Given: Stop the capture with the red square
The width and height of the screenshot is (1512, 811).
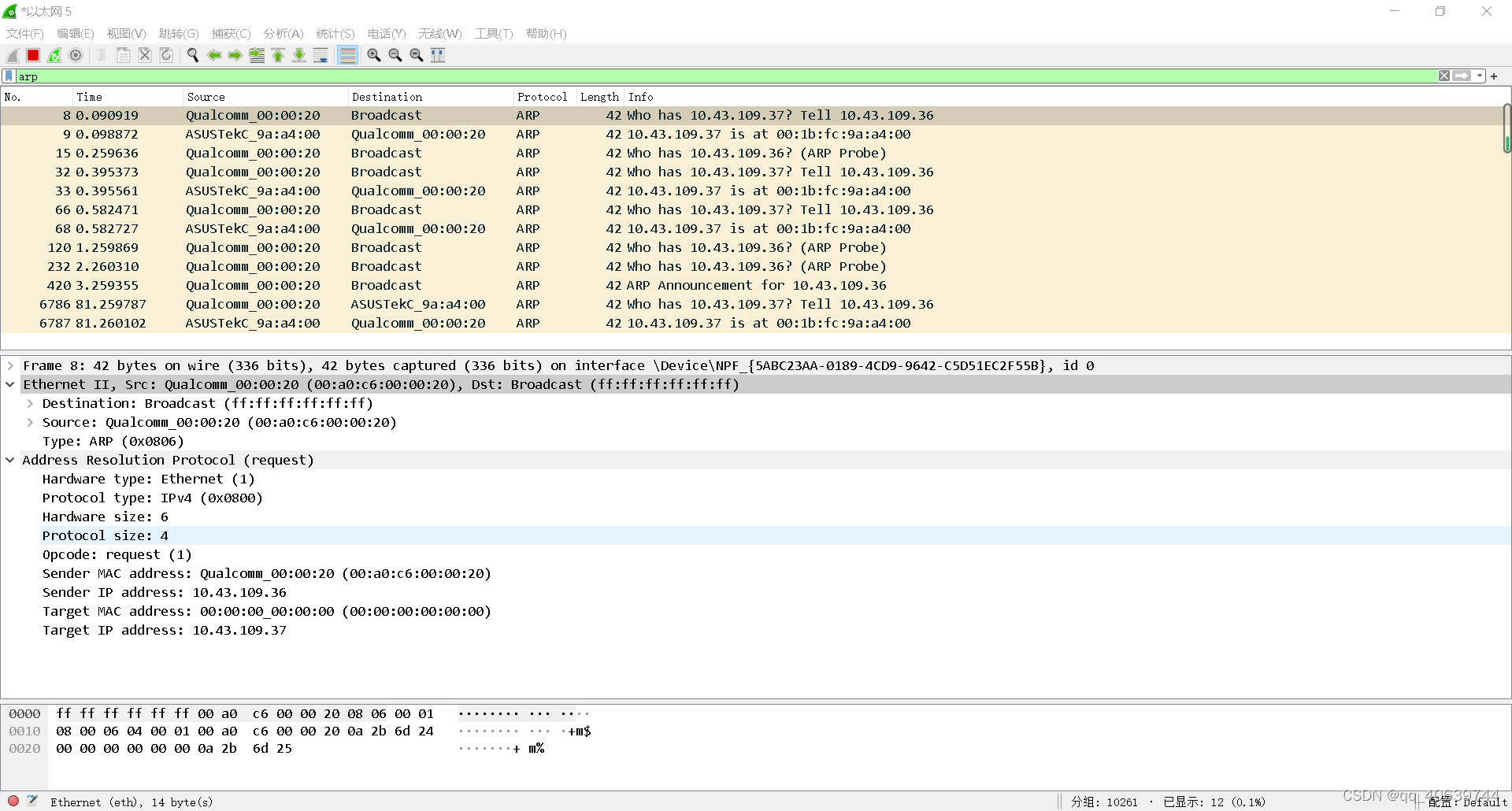Looking at the screenshot, I should coord(33,55).
